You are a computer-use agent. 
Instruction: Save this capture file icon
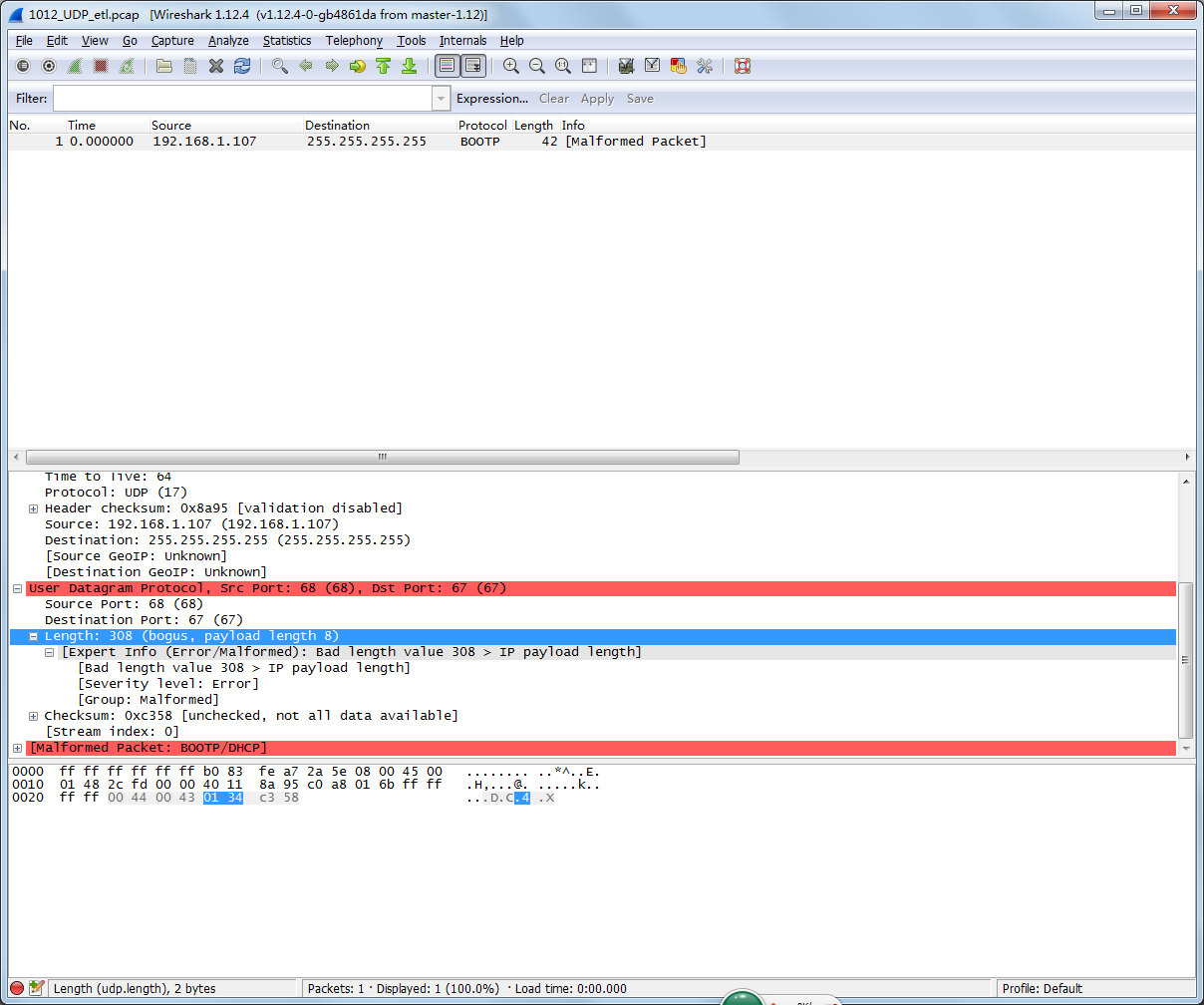click(190, 66)
